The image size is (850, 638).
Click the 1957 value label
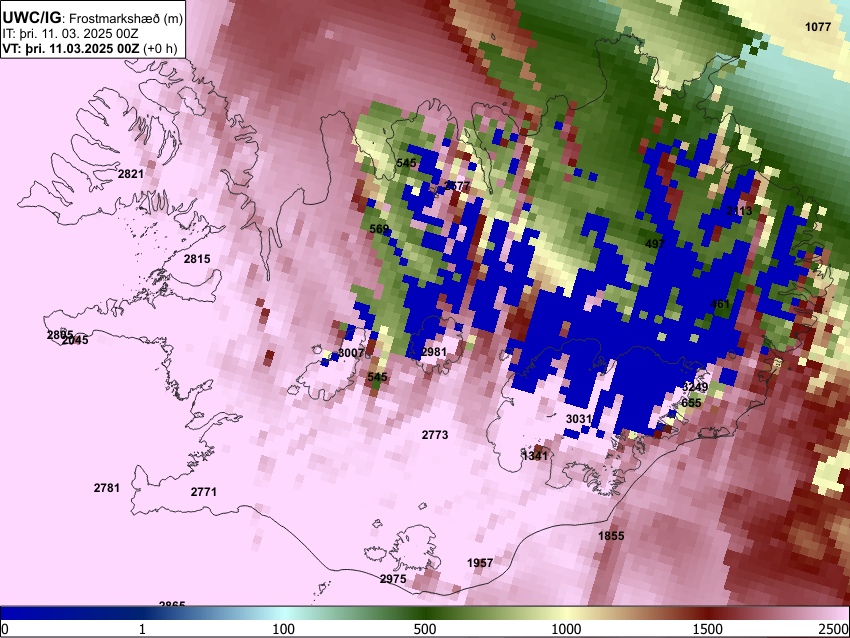[x=480, y=563]
